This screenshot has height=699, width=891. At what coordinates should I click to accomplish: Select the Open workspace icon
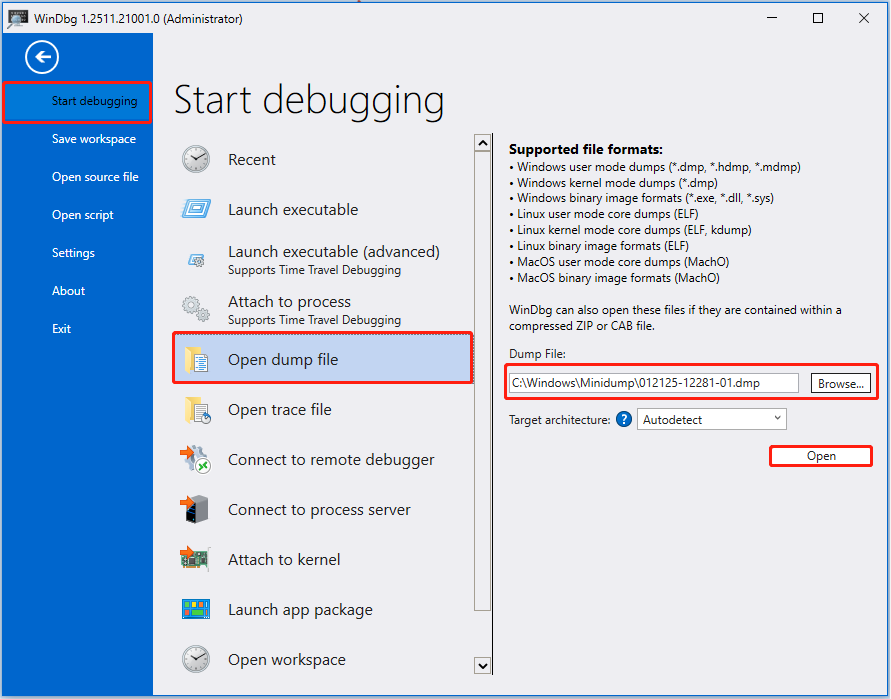(x=196, y=659)
